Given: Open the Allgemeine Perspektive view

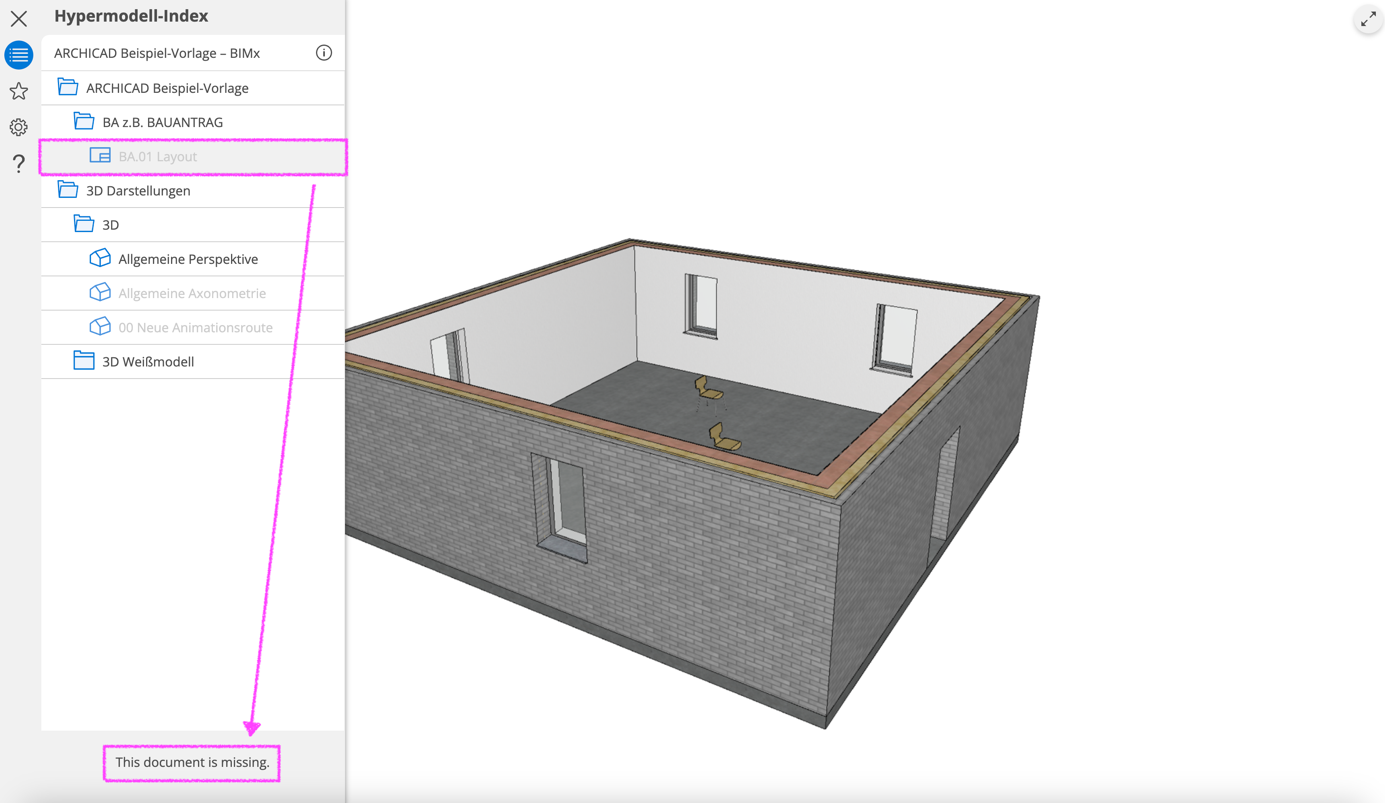Looking at the screenshot, I should (193, 259).
